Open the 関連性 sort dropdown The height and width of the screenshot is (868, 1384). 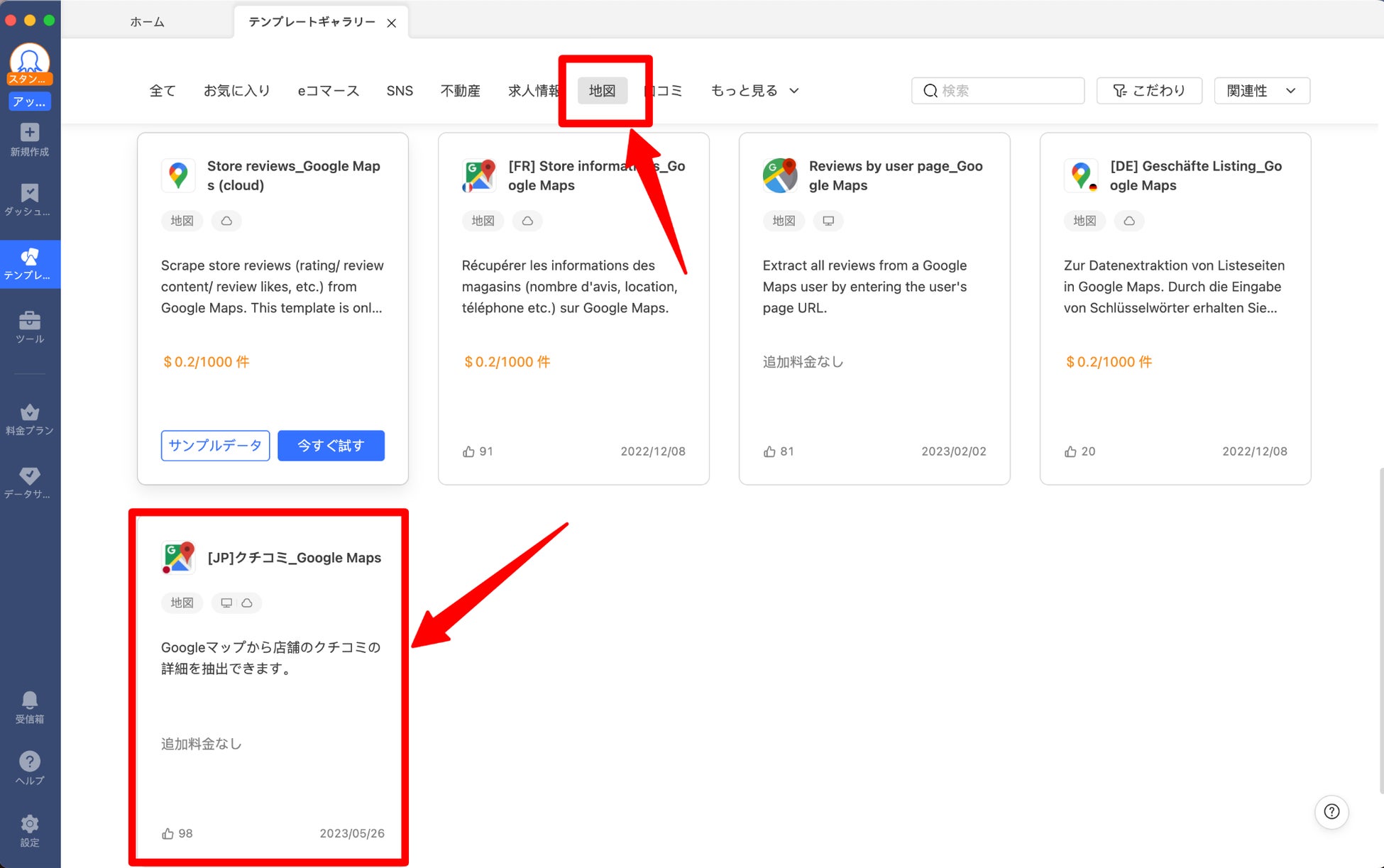[1261, 91]
